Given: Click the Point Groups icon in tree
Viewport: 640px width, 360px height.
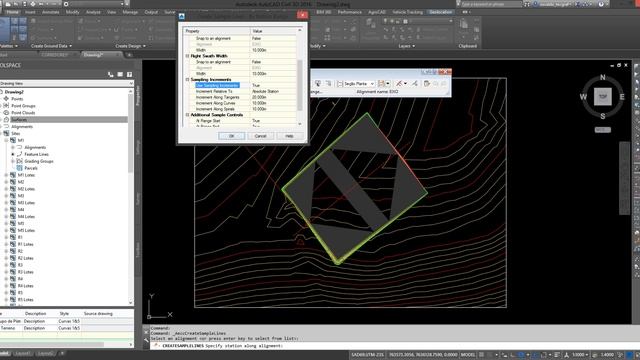Looking at the screenshot, I should pos(6,106).
